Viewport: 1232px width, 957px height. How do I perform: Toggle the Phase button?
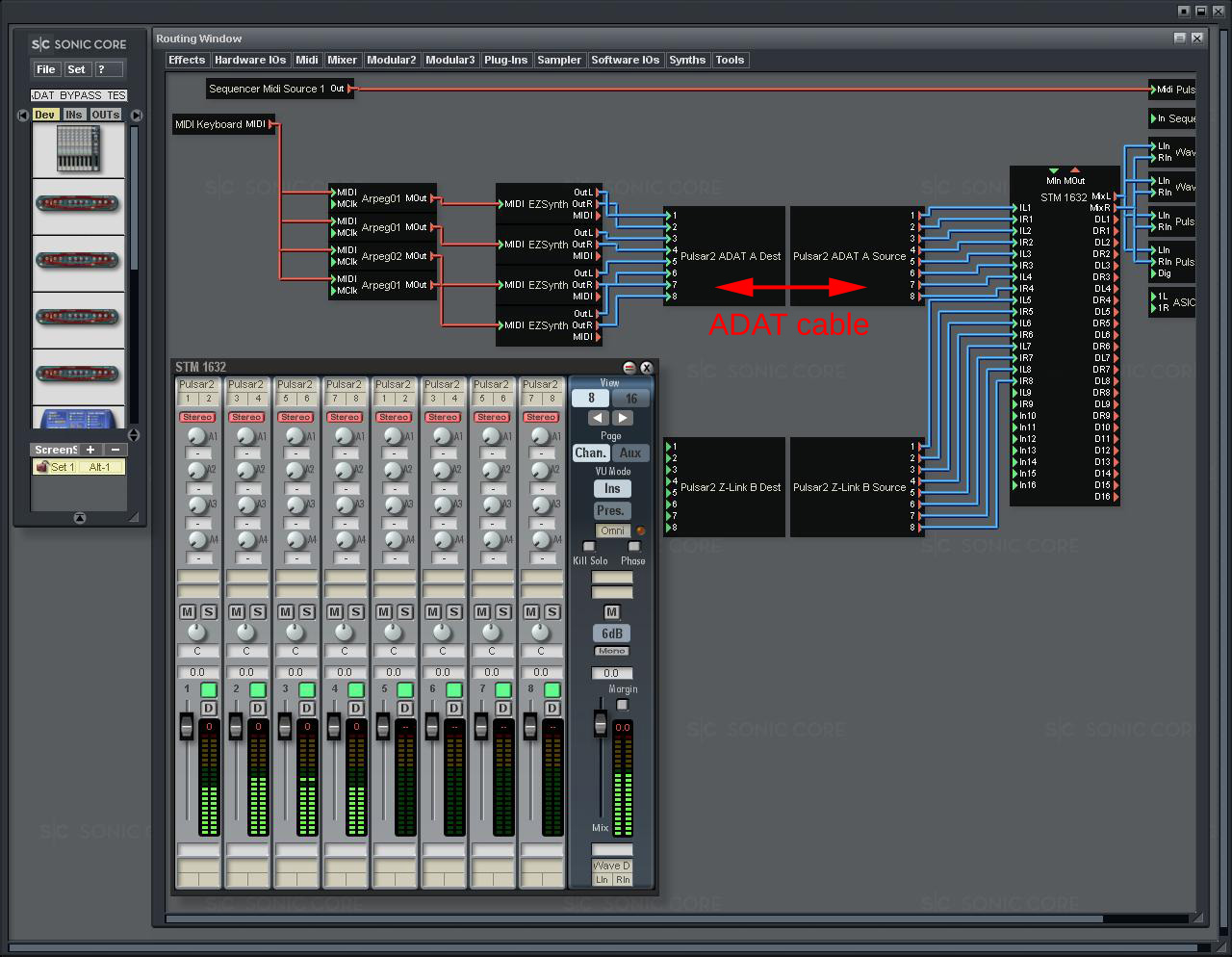(633, 547)
